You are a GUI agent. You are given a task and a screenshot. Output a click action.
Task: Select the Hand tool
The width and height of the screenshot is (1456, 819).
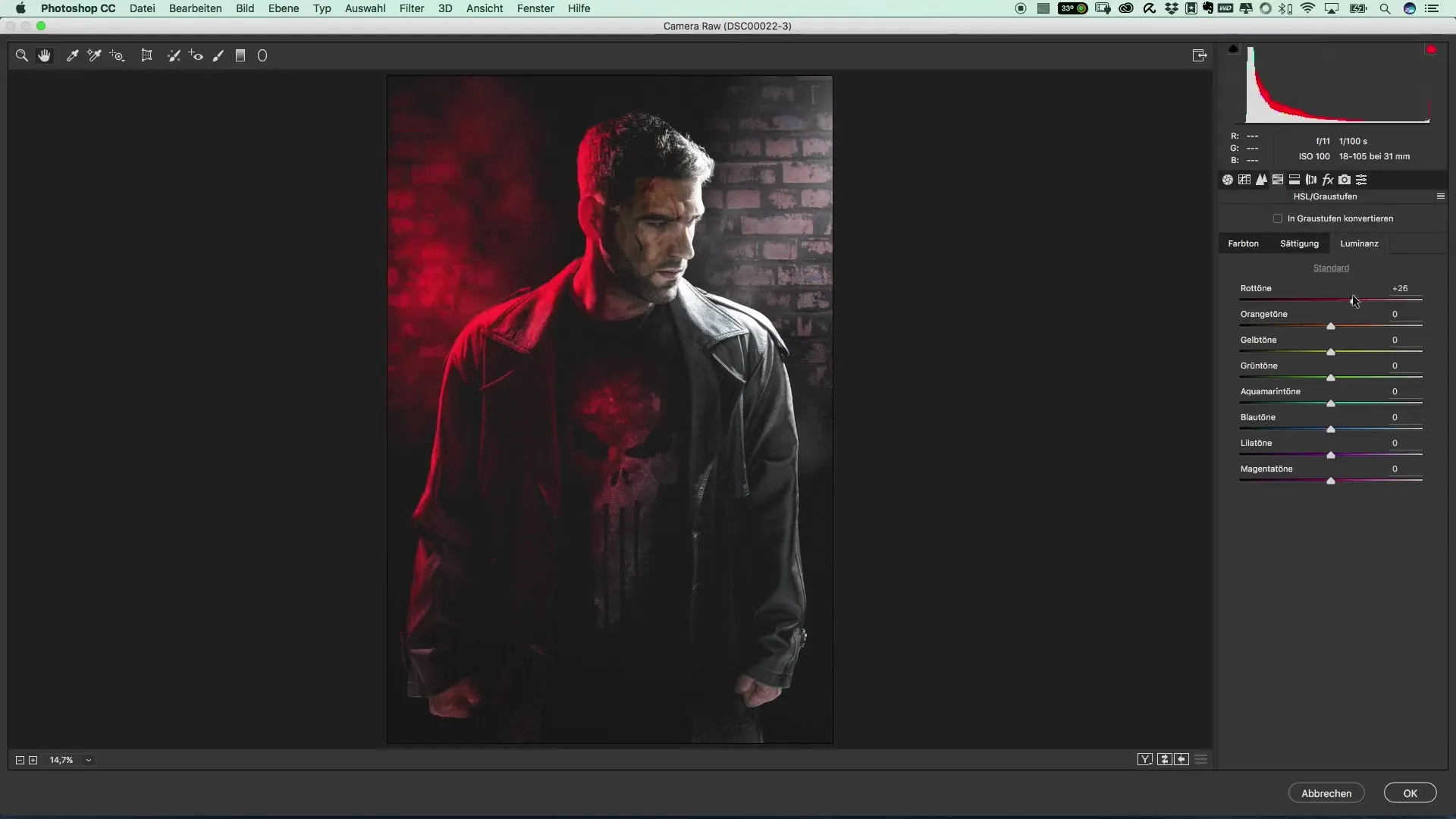coord(45,55)
